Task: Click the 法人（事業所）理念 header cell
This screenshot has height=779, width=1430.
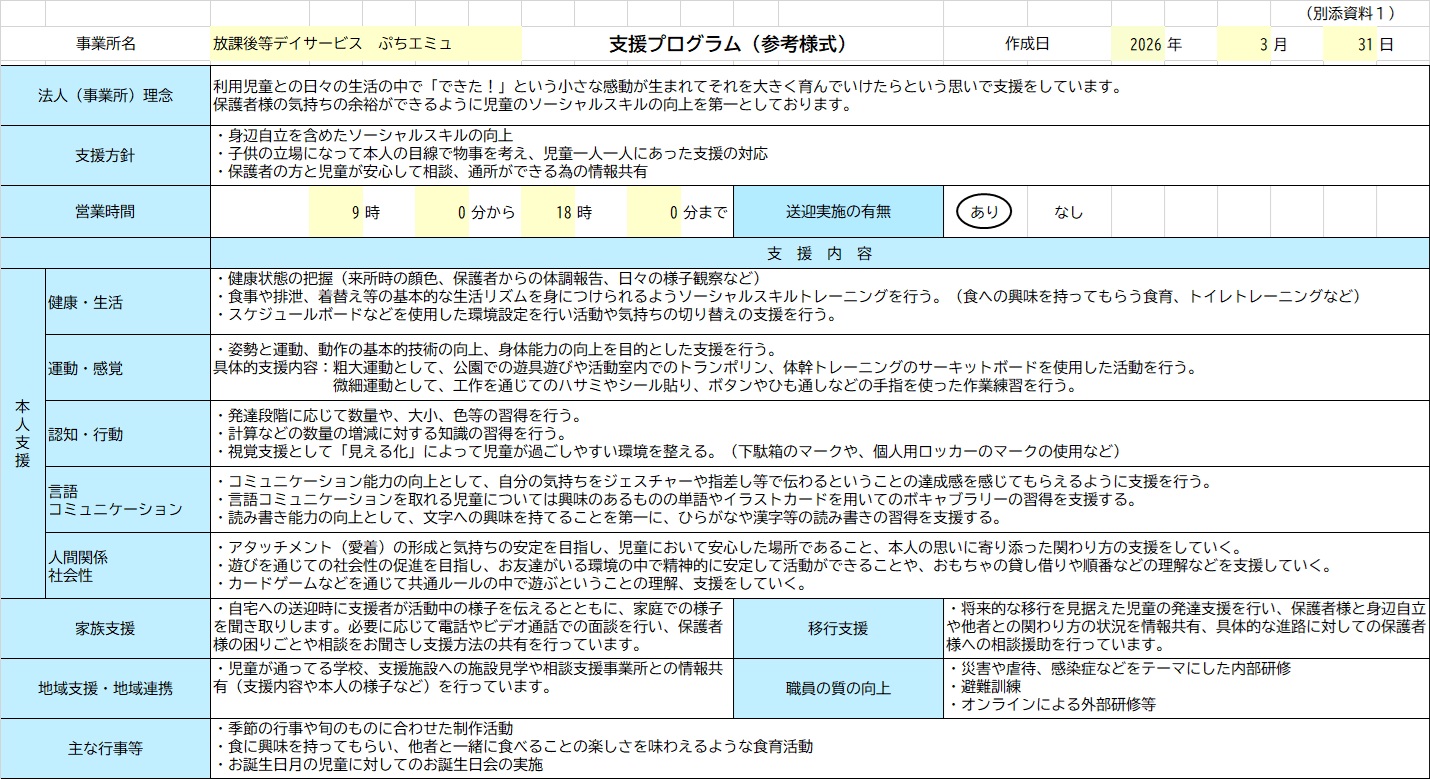Action: point(105,96)
